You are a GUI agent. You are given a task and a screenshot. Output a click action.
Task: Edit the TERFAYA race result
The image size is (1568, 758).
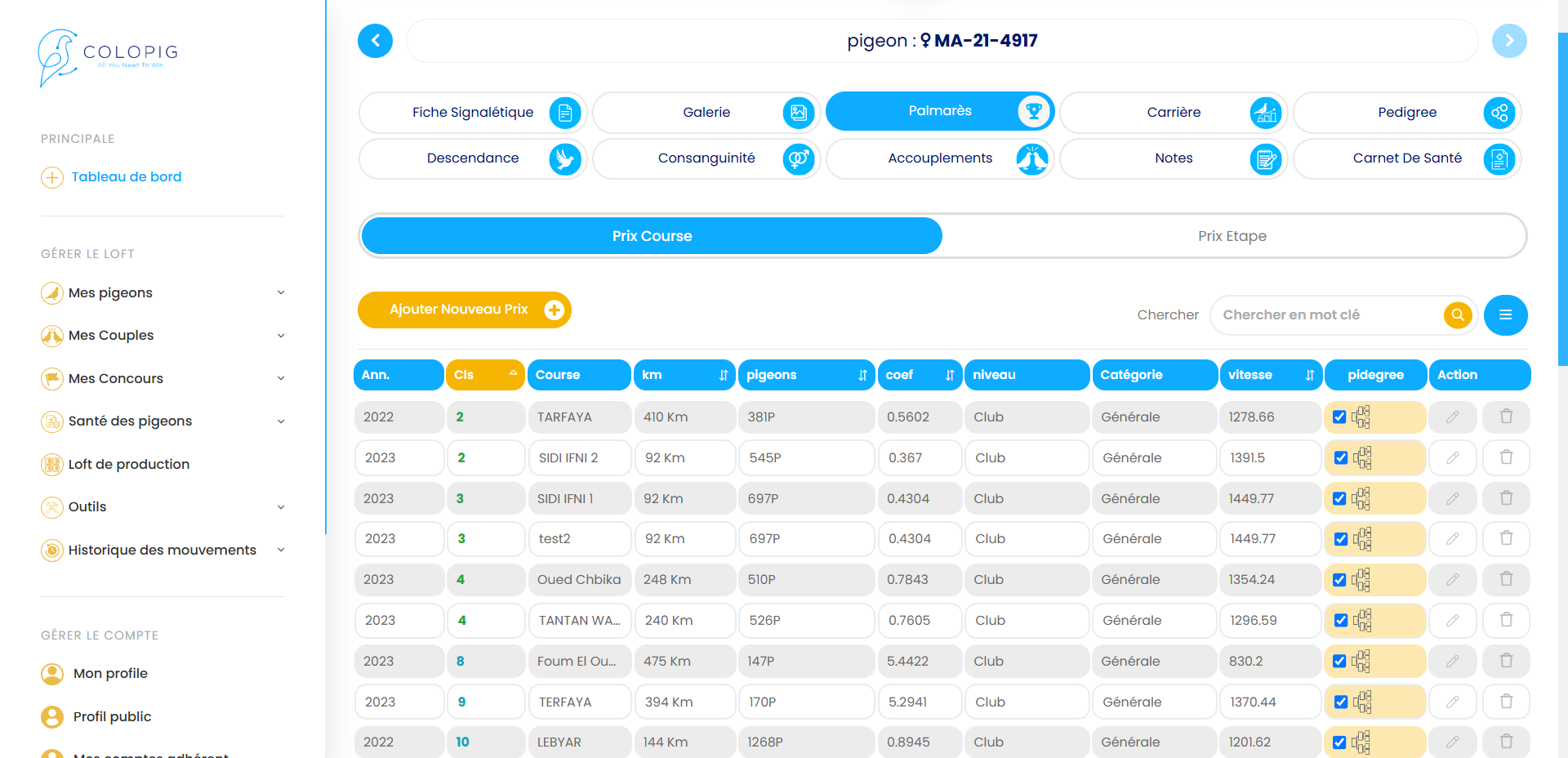1452,702
